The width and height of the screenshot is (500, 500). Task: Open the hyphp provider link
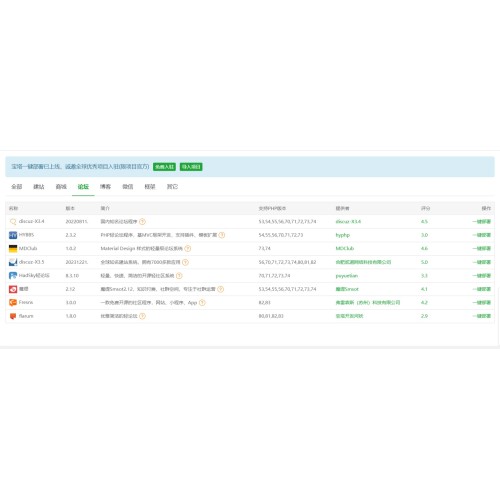(343, 235)
